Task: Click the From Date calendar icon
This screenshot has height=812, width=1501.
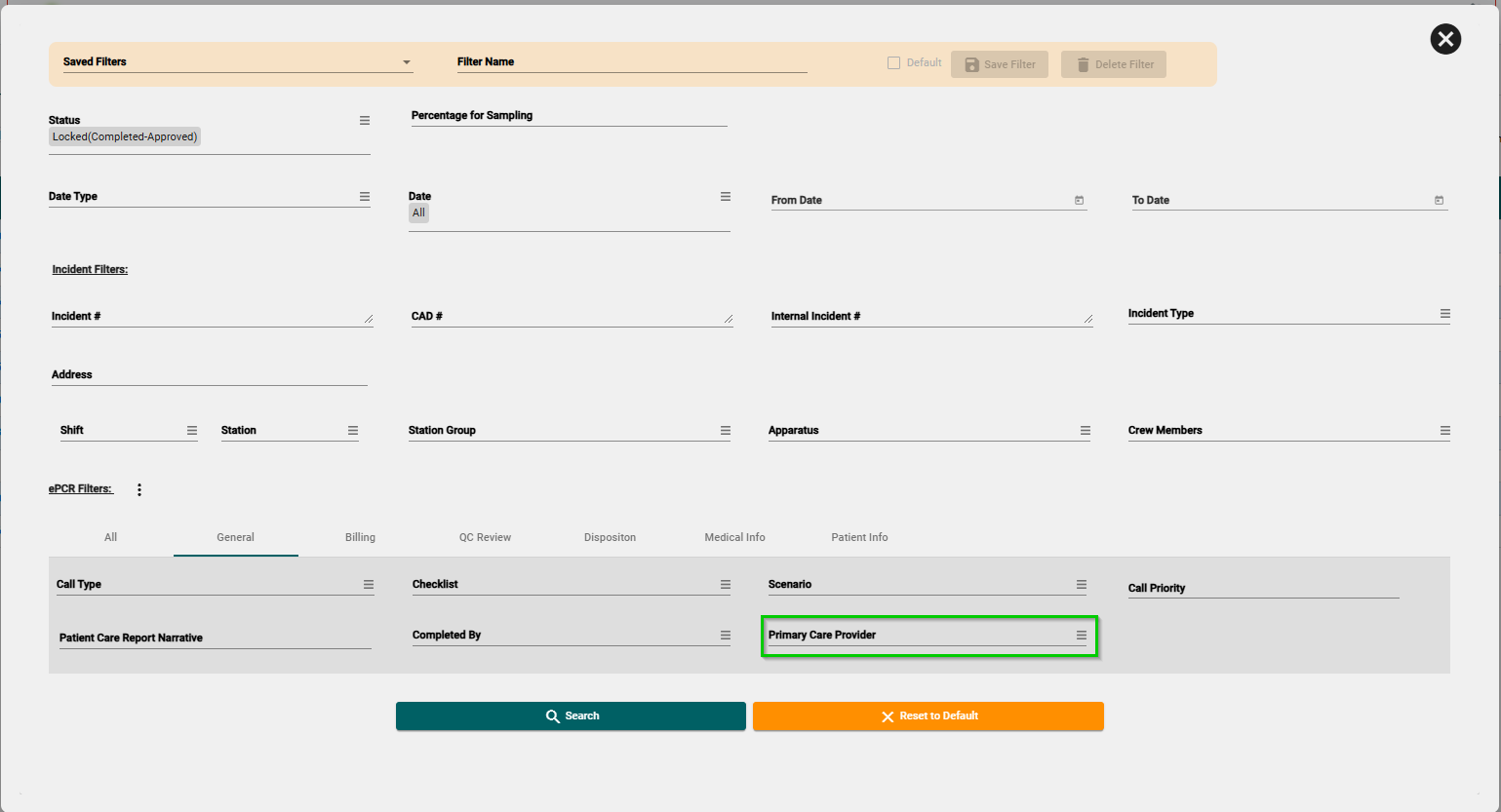Action: click(1079, 201)
